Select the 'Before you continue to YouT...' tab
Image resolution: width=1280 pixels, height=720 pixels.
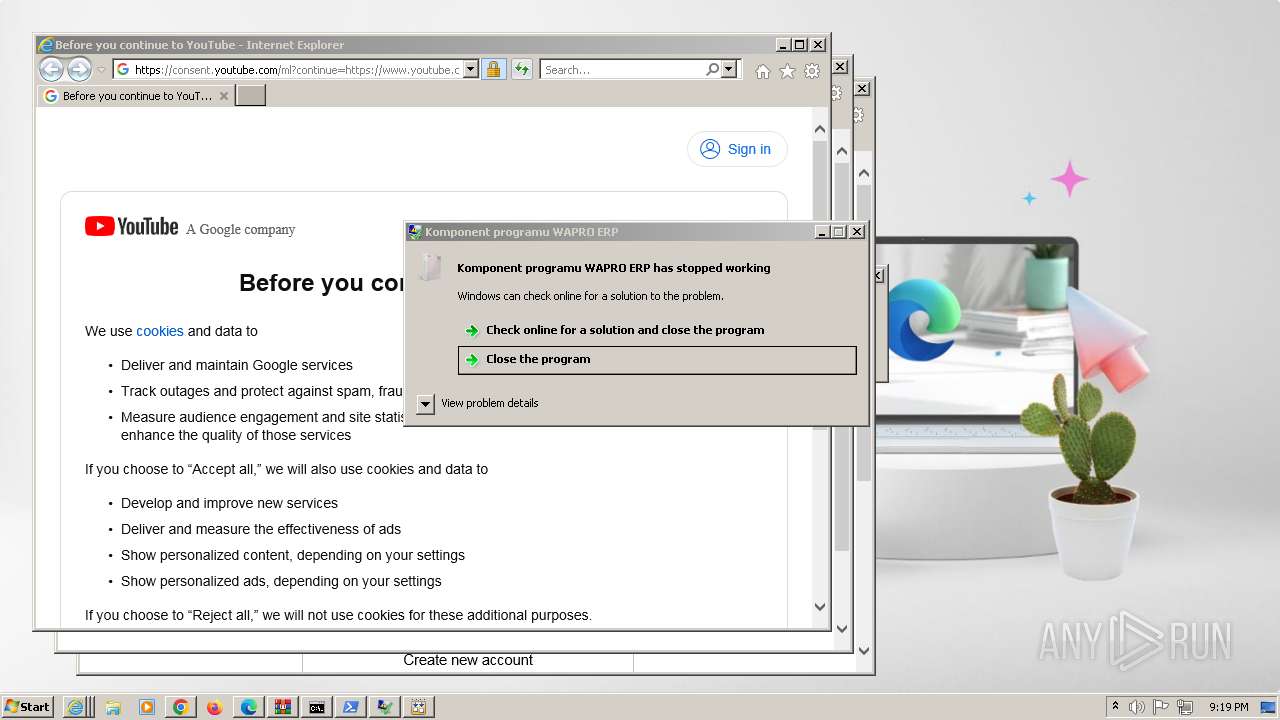pos(137,96)
